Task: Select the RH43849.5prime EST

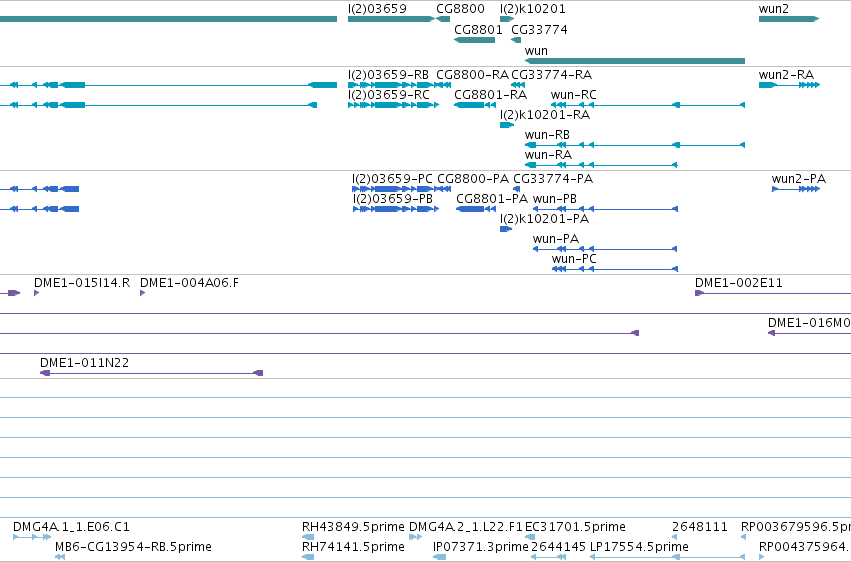Action: coord(308,538)
